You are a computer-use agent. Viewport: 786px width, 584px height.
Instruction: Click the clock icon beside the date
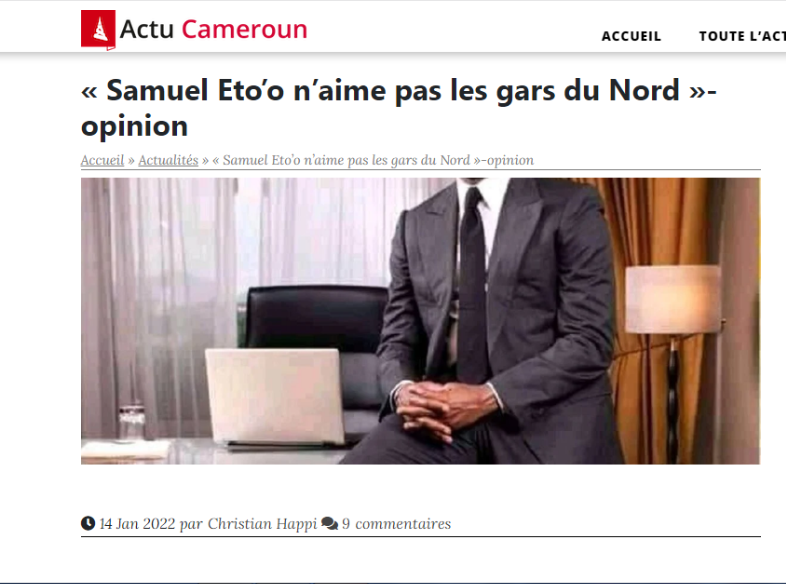(88, 523)
